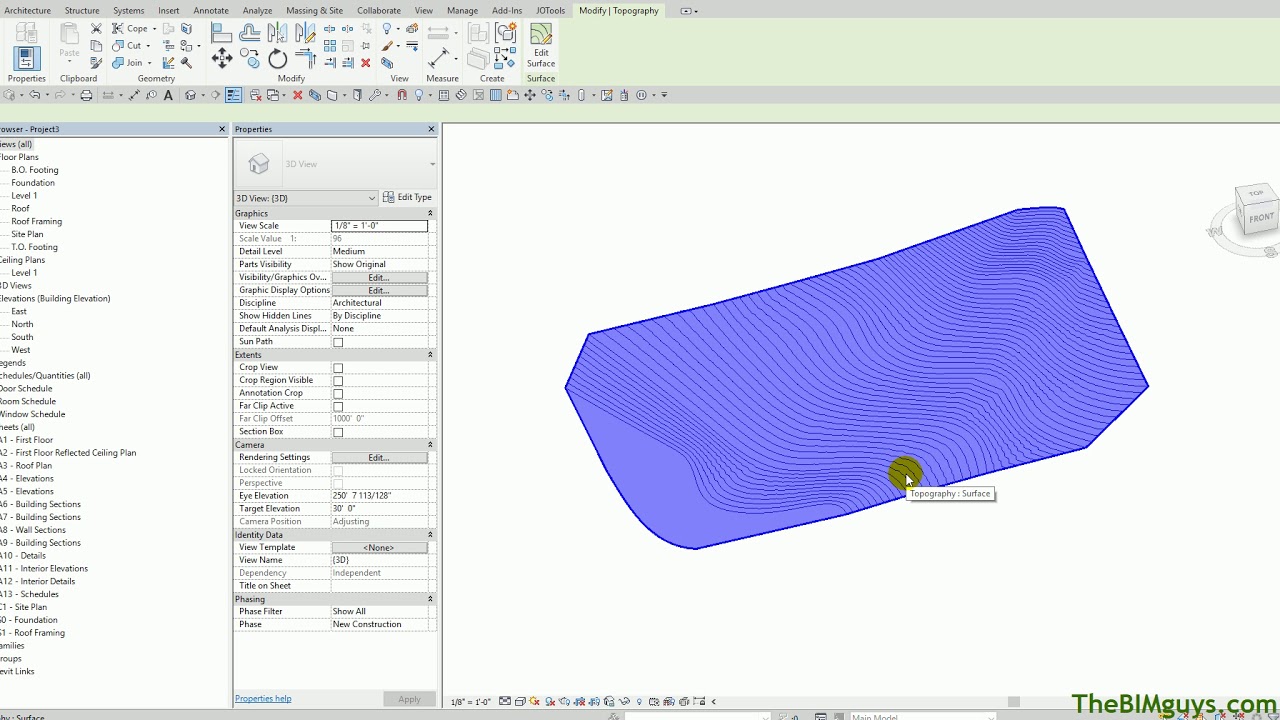Activate the Mirror Draw Axis tool
Viewport: 1280px width, 720px height.
[x=305, y=32]
